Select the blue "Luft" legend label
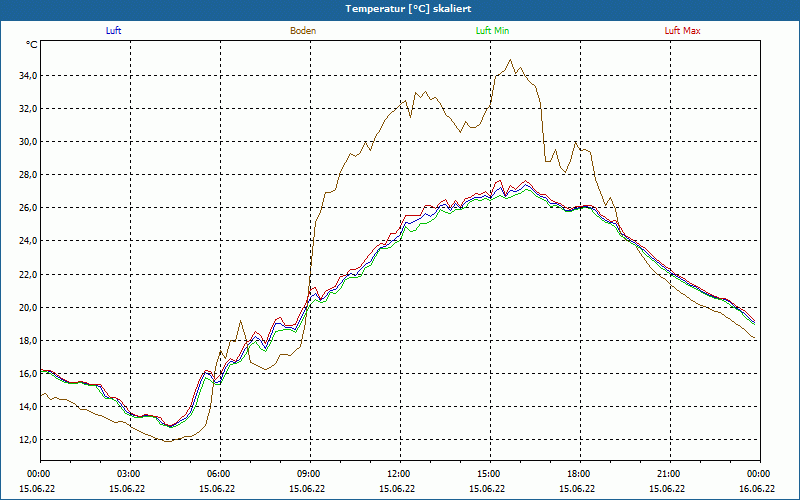 [113, 31]
